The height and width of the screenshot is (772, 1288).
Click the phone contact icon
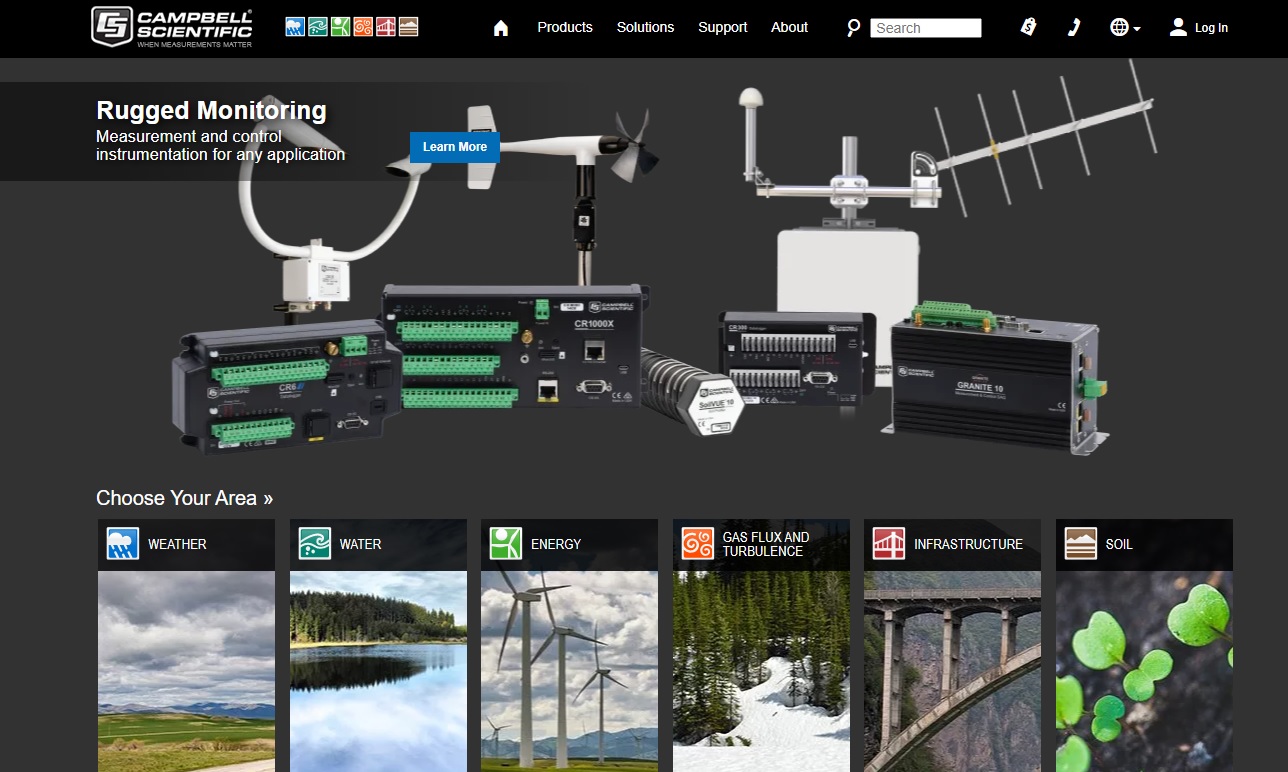[x=1074, y=27]
